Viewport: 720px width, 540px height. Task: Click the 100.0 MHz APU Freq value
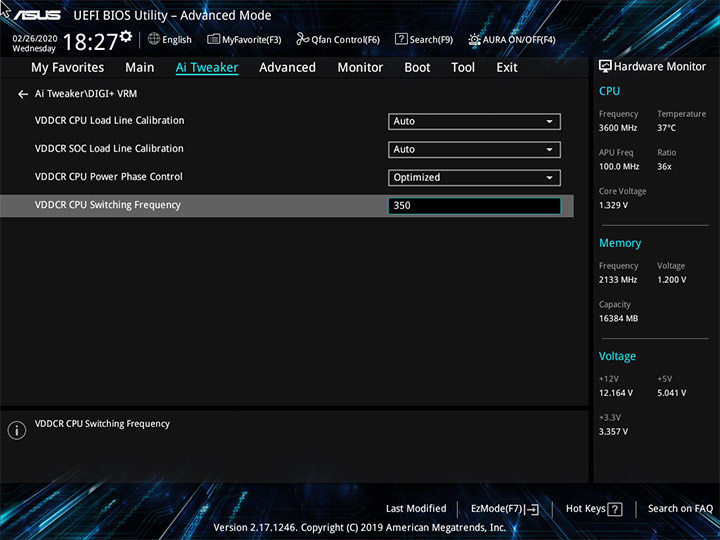619,166
